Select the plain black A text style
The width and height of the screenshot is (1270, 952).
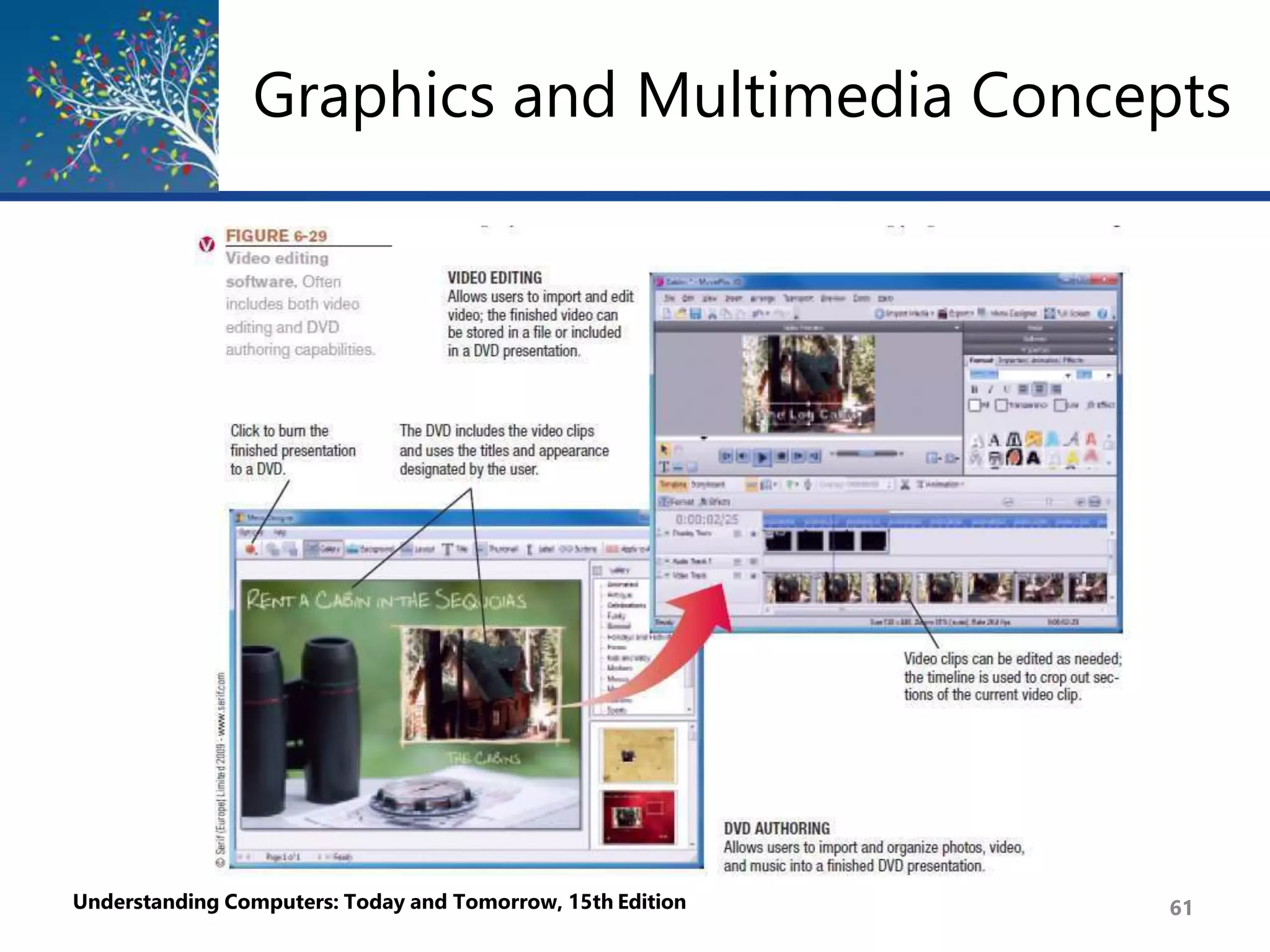[994, 440]
